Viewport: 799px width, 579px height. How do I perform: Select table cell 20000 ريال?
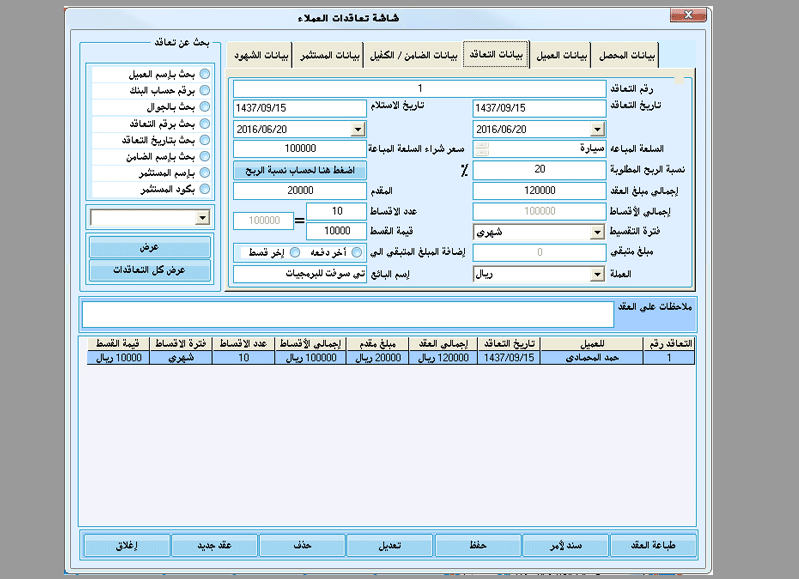(378, 358)
